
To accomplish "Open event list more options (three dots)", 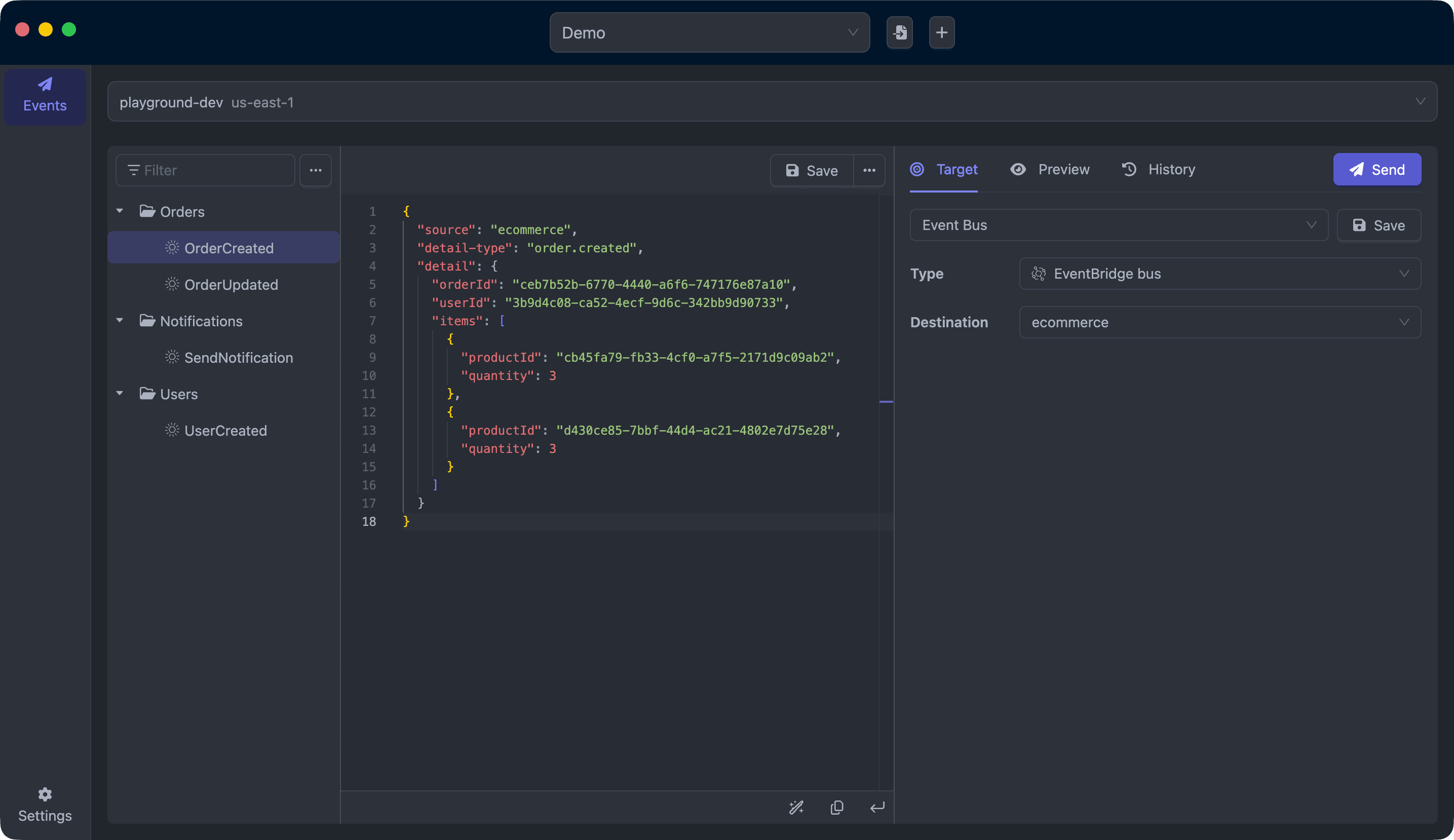I will click(x=316, y=170).
